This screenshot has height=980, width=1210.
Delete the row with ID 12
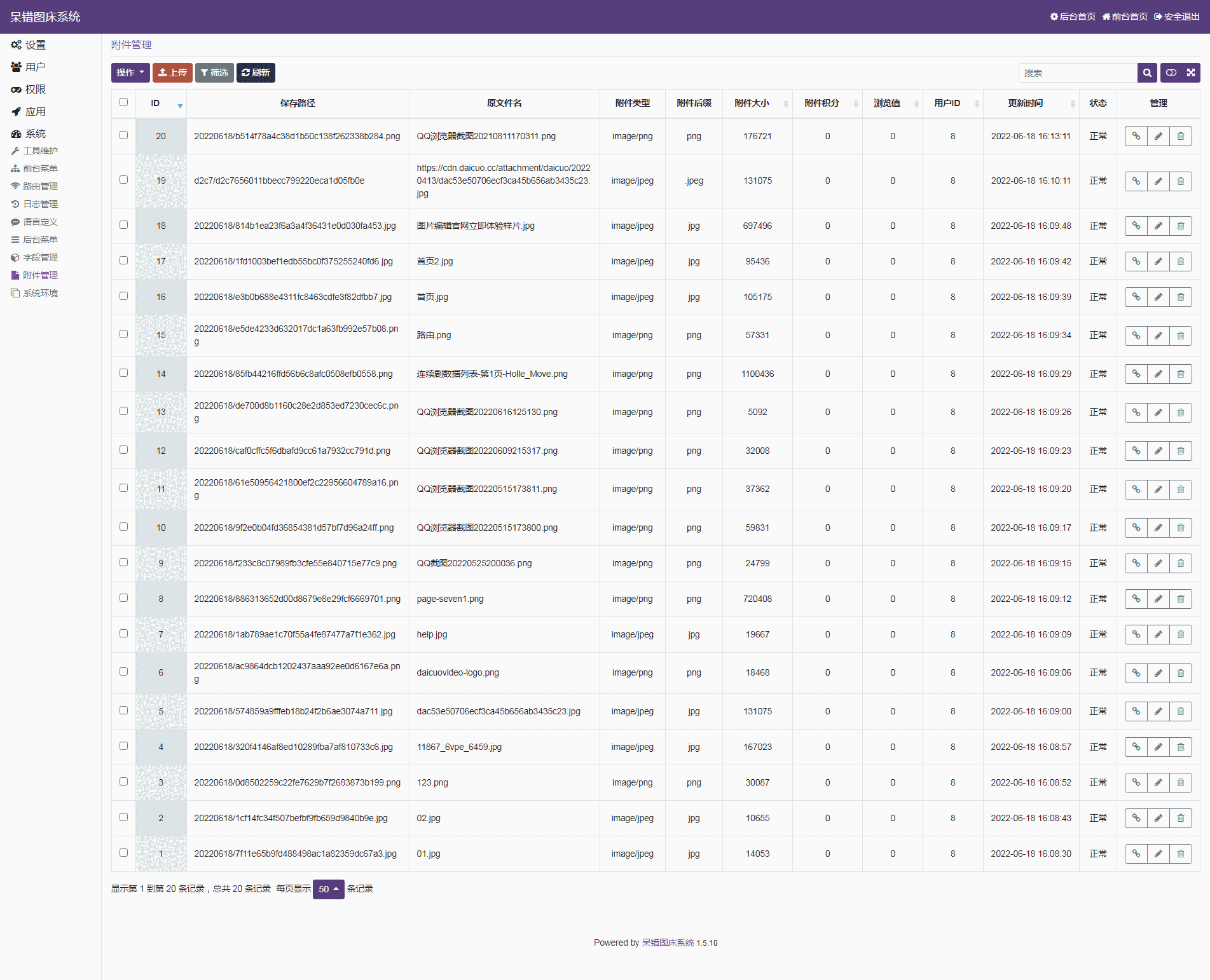coord(1181,451)
